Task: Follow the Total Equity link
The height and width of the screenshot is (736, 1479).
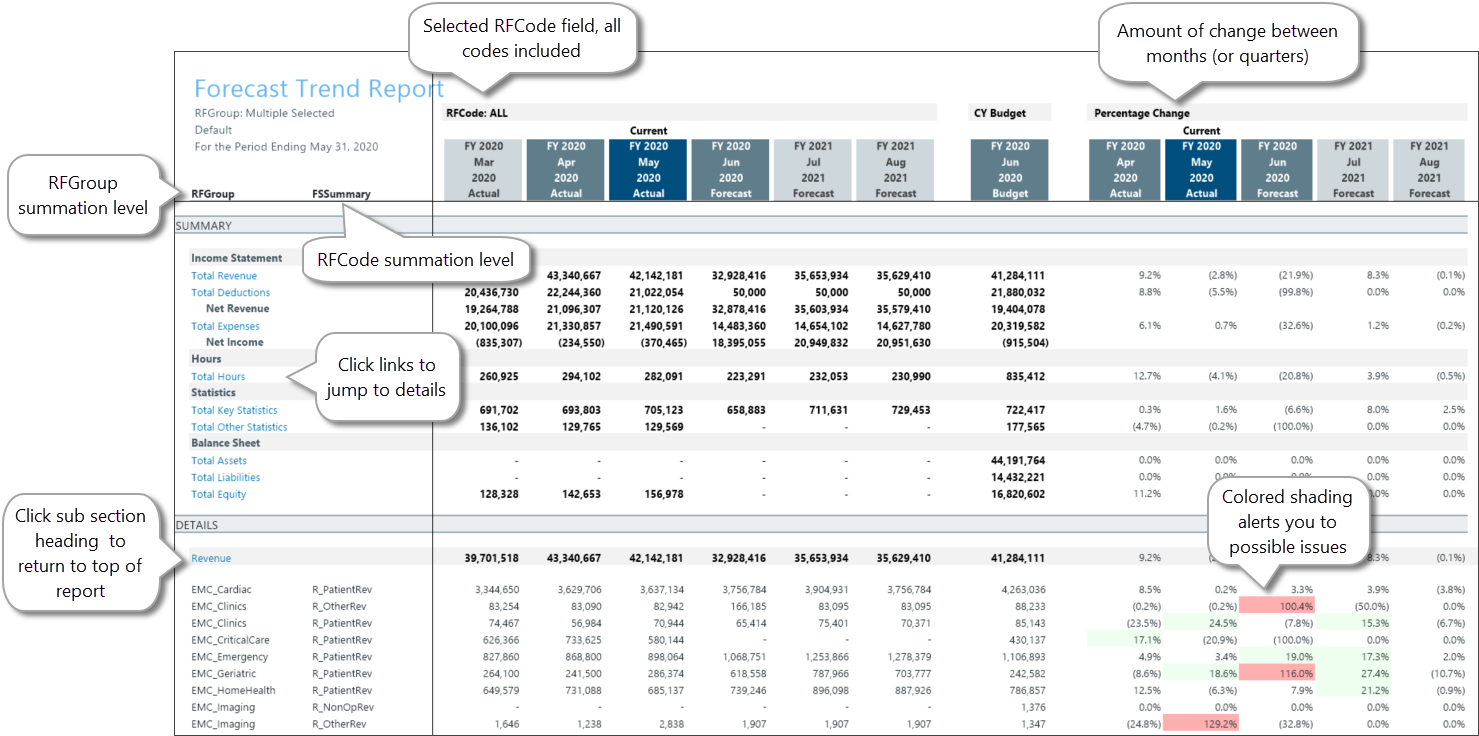Action: pyautogui.click(x=218, y=495)
